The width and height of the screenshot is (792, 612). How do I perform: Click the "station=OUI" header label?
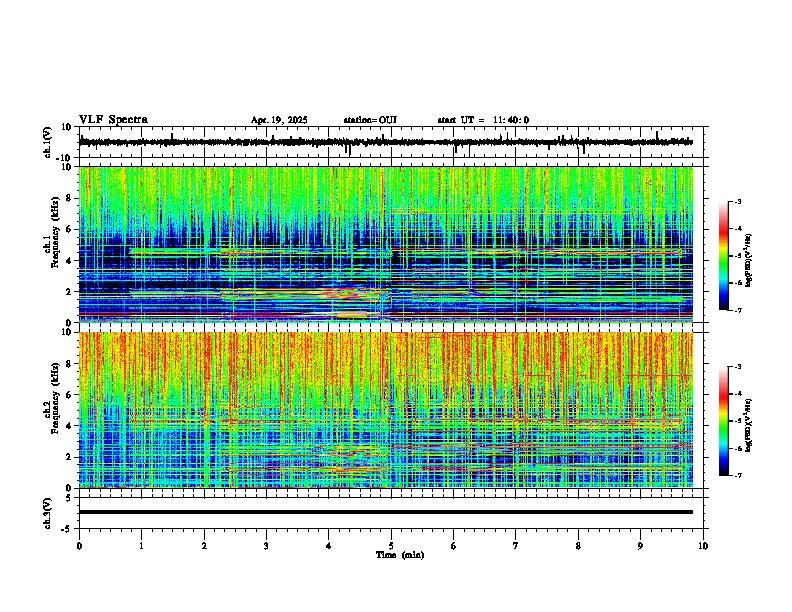click(x=370, y=120)
